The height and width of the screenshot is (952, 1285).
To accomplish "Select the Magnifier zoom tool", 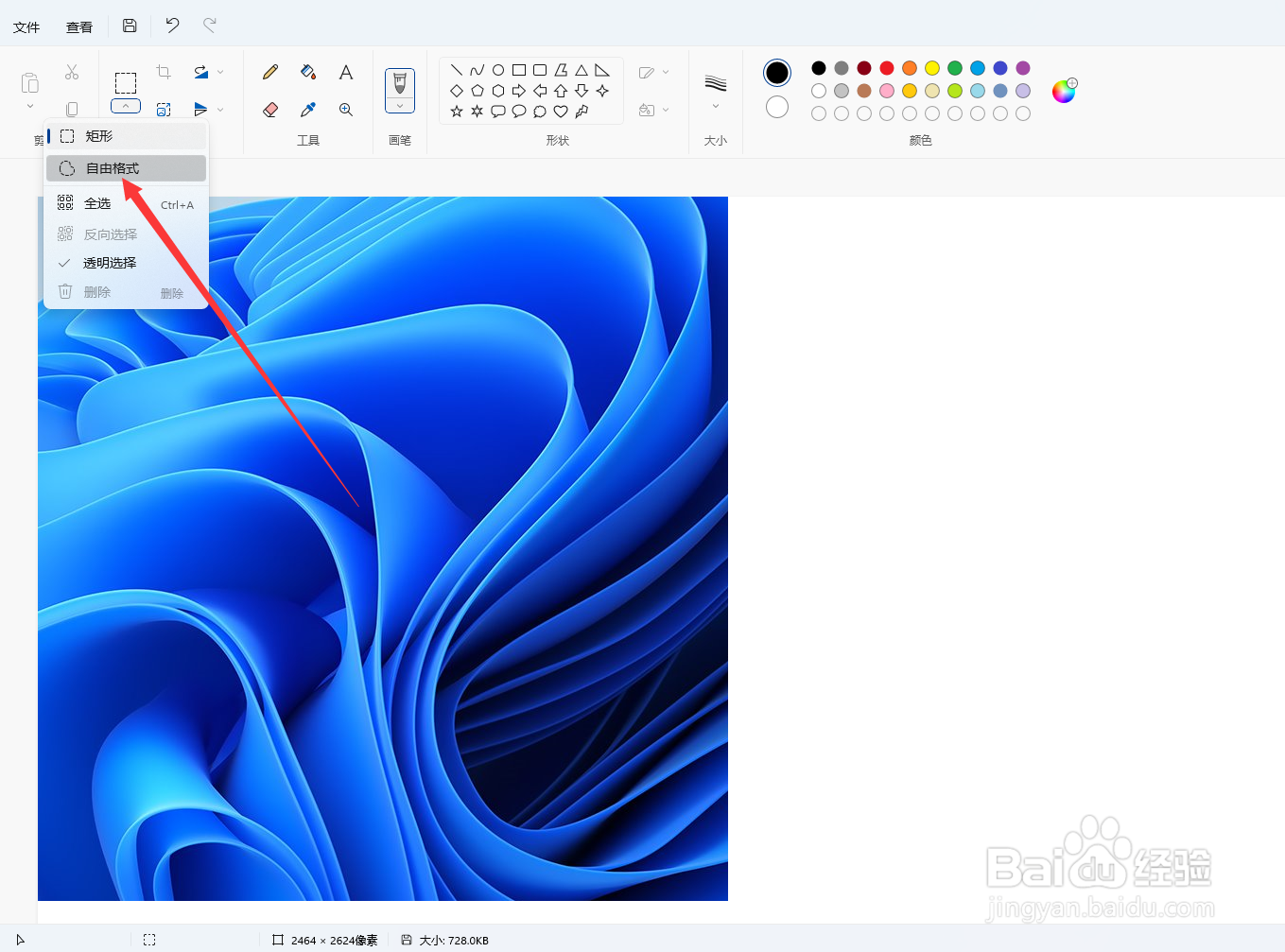I will [346, 110].
